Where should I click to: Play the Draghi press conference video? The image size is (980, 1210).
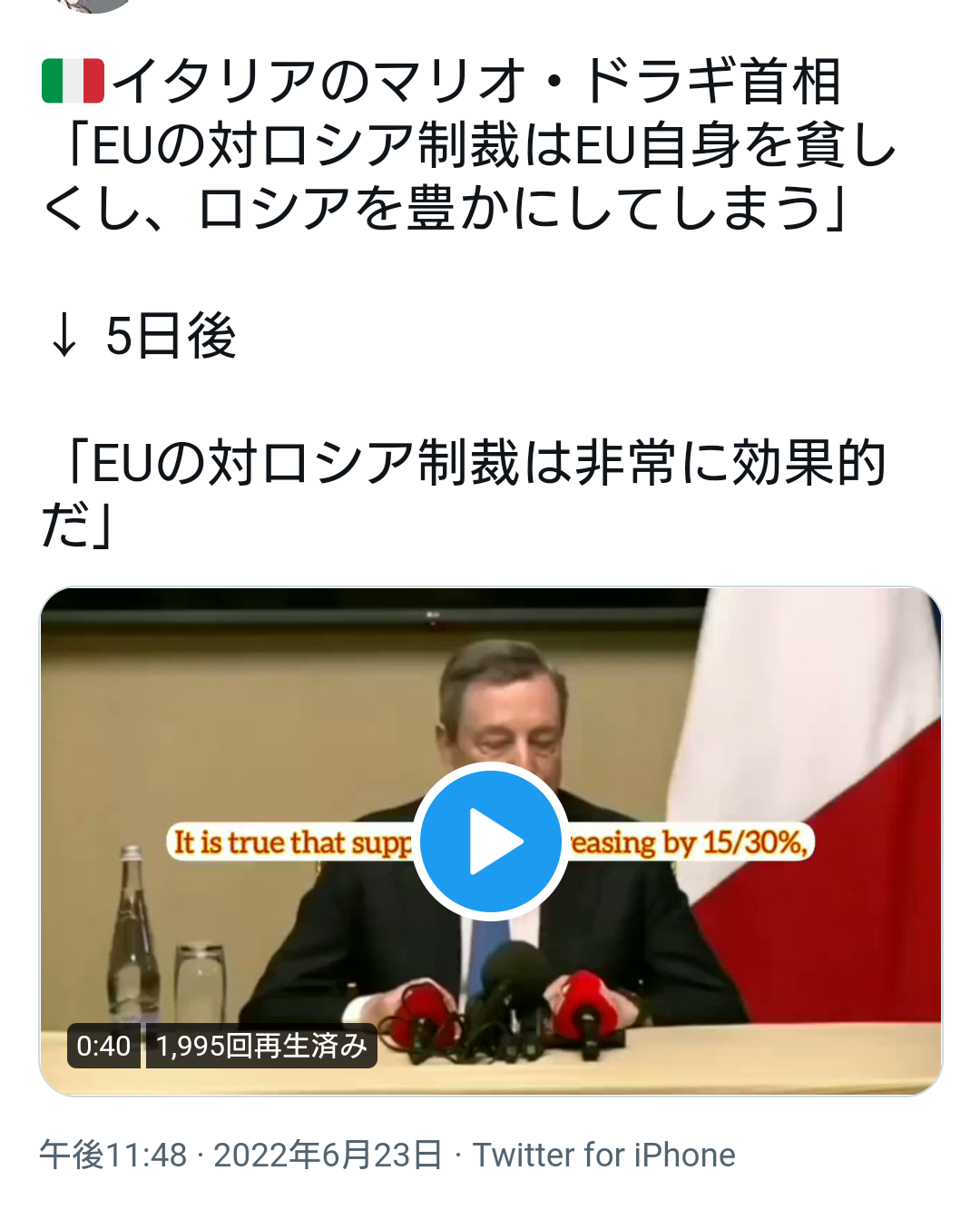491,841
